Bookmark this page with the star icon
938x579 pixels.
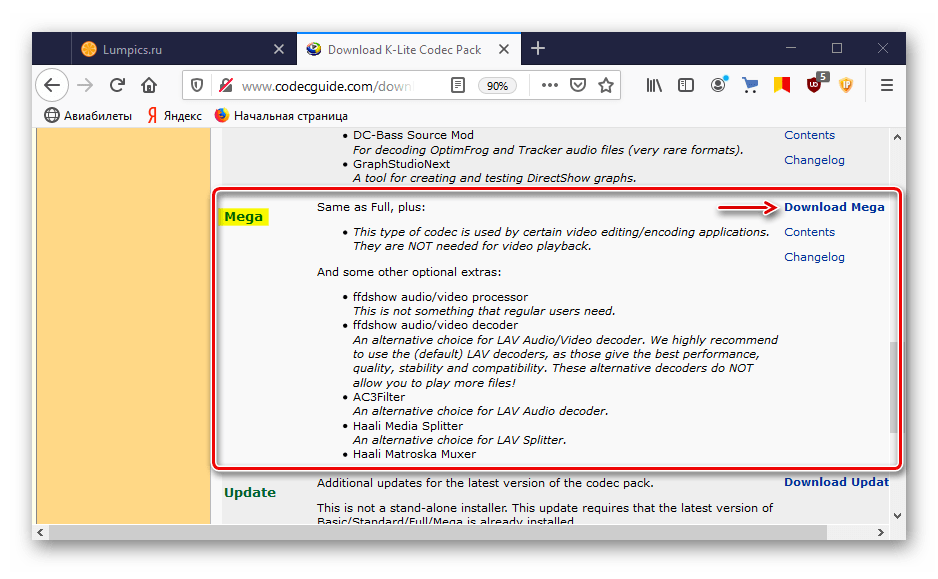click(606, 86)
